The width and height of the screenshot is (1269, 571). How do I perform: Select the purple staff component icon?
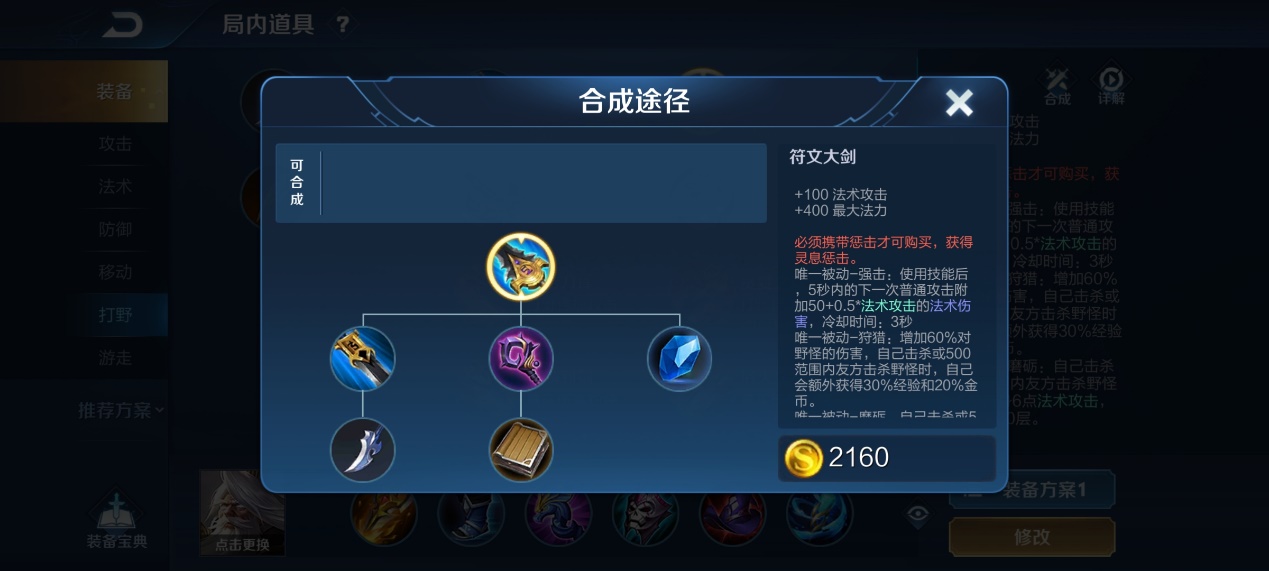point(521,359)
